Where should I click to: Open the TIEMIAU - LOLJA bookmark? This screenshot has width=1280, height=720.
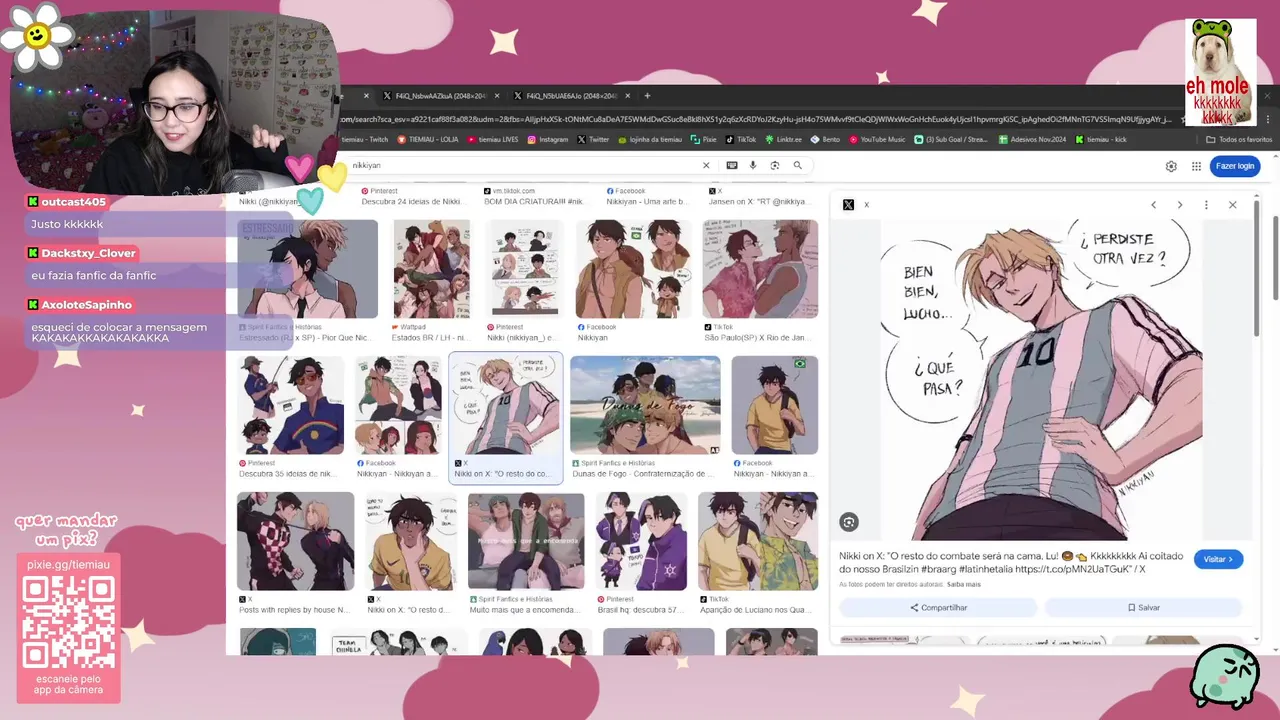point(428,140)
